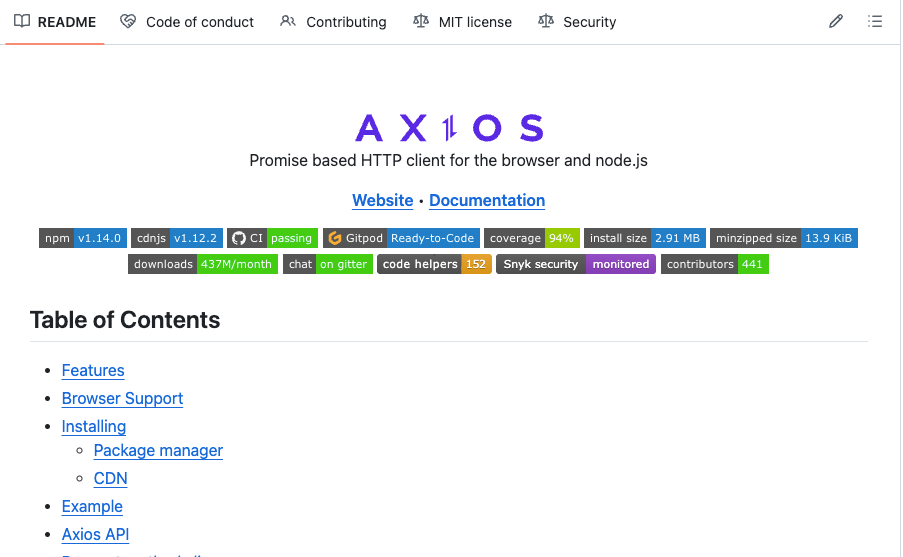Click the Gitpod Ready-to-Code badge
Viewport: 903px width, 557px height.
(x=401, y=238)
